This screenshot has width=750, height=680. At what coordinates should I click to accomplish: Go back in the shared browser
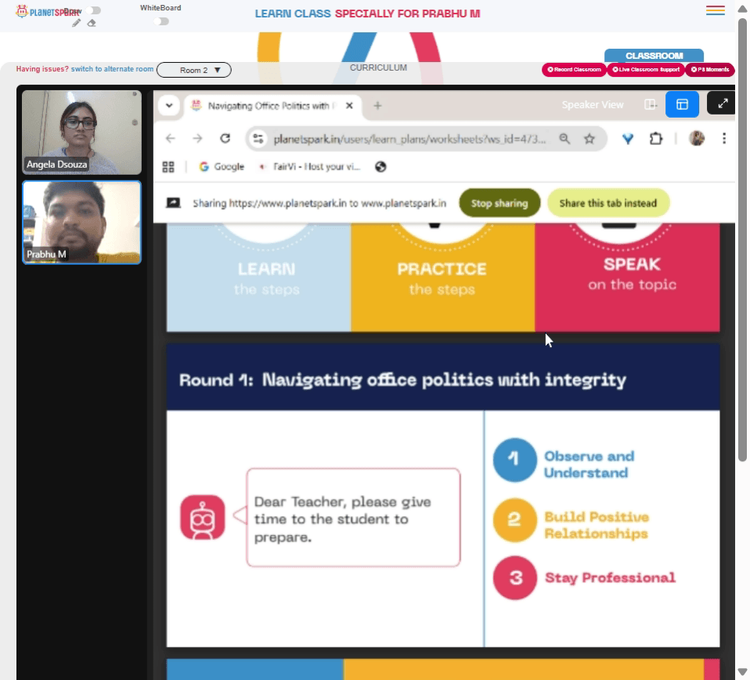pos(170,139)
